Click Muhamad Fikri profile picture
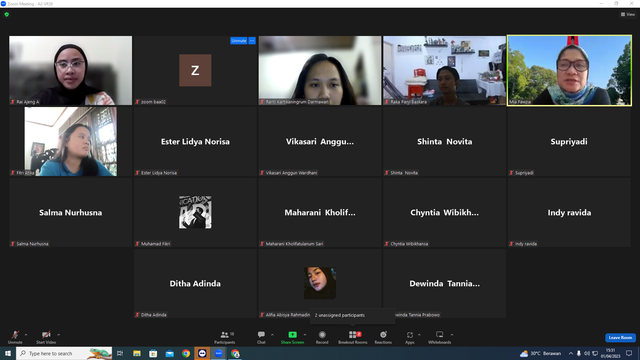Viewport: 640px width, 360px height. (195, 212)
